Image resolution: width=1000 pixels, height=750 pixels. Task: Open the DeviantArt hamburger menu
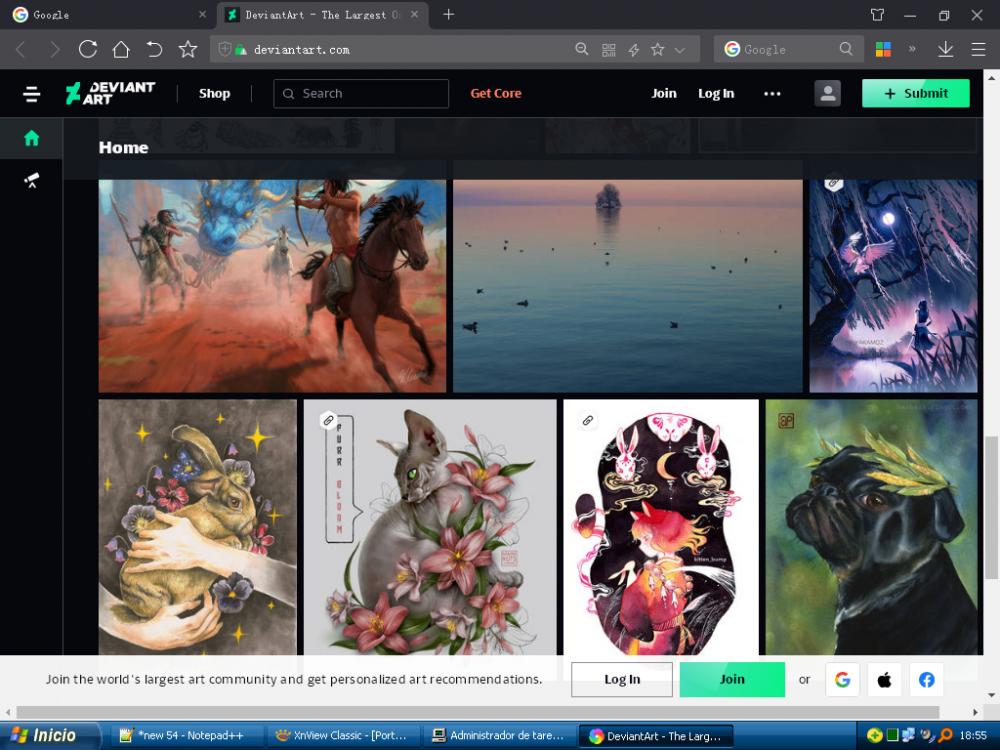pyautogui.click(x=31, y=94)
